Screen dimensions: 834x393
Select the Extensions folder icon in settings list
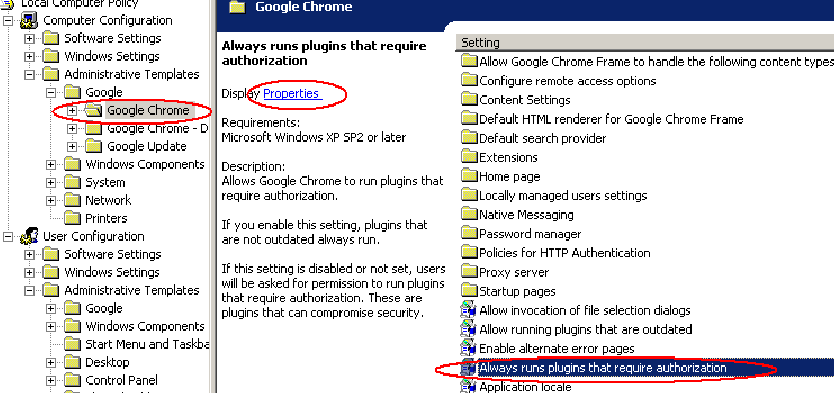pyautogui.click(x=469, y=157)
